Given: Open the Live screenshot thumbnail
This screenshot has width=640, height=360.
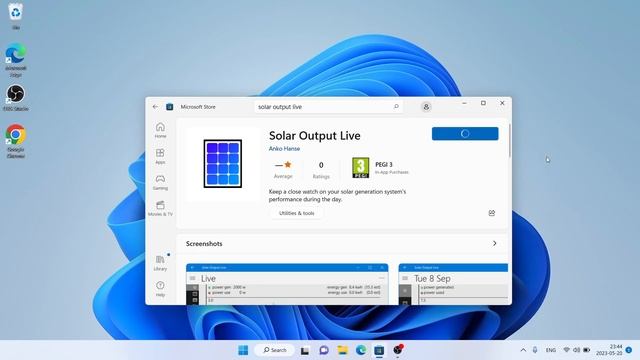Looking at the screenshot, I should (287, 284).
